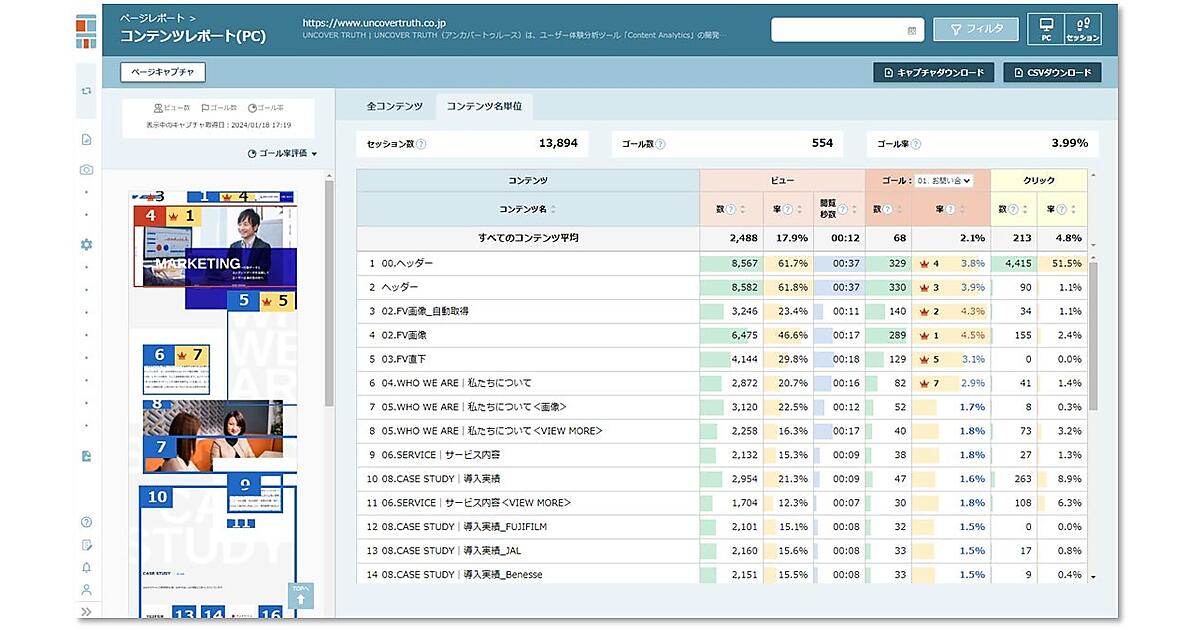Image resolution: width=1200 pixels, height=630 pixels.
Task: Open the user account icon in sidebar
Action: tap(87, 590)
